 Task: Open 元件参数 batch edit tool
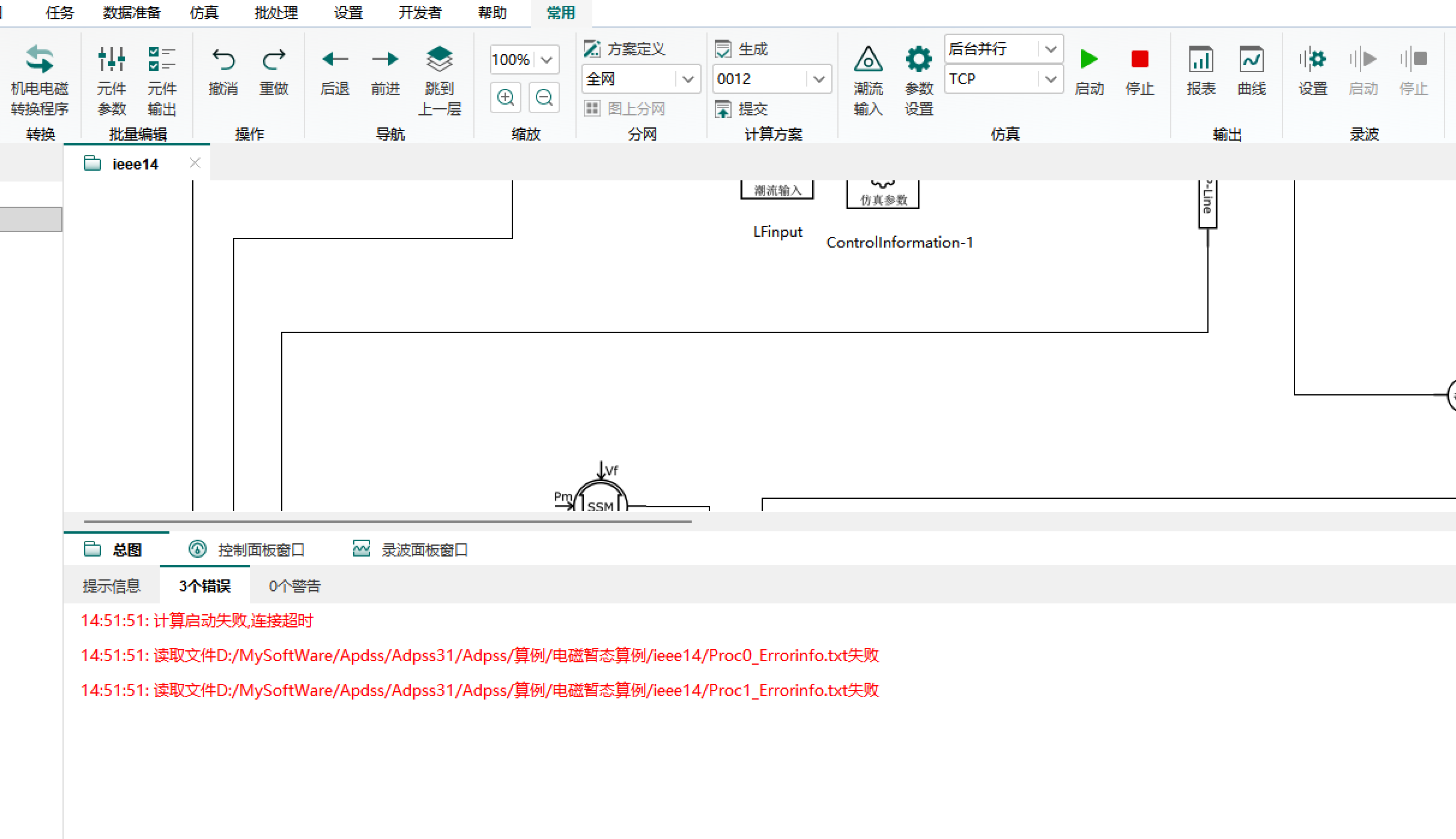tap(112, 60)
